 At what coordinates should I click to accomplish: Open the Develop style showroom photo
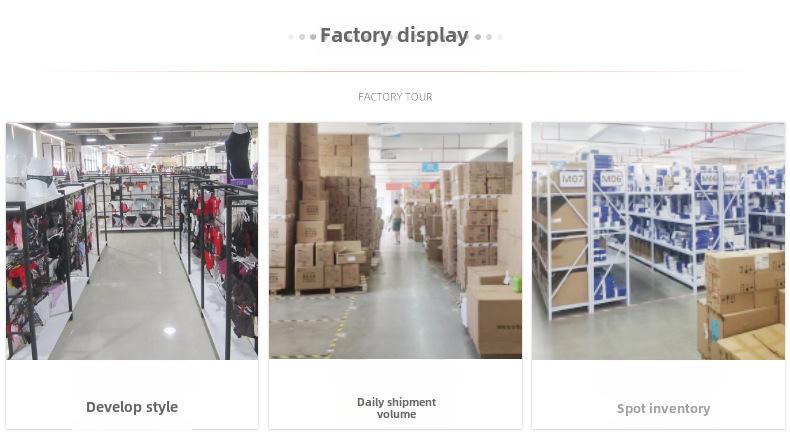click(132, 241)
